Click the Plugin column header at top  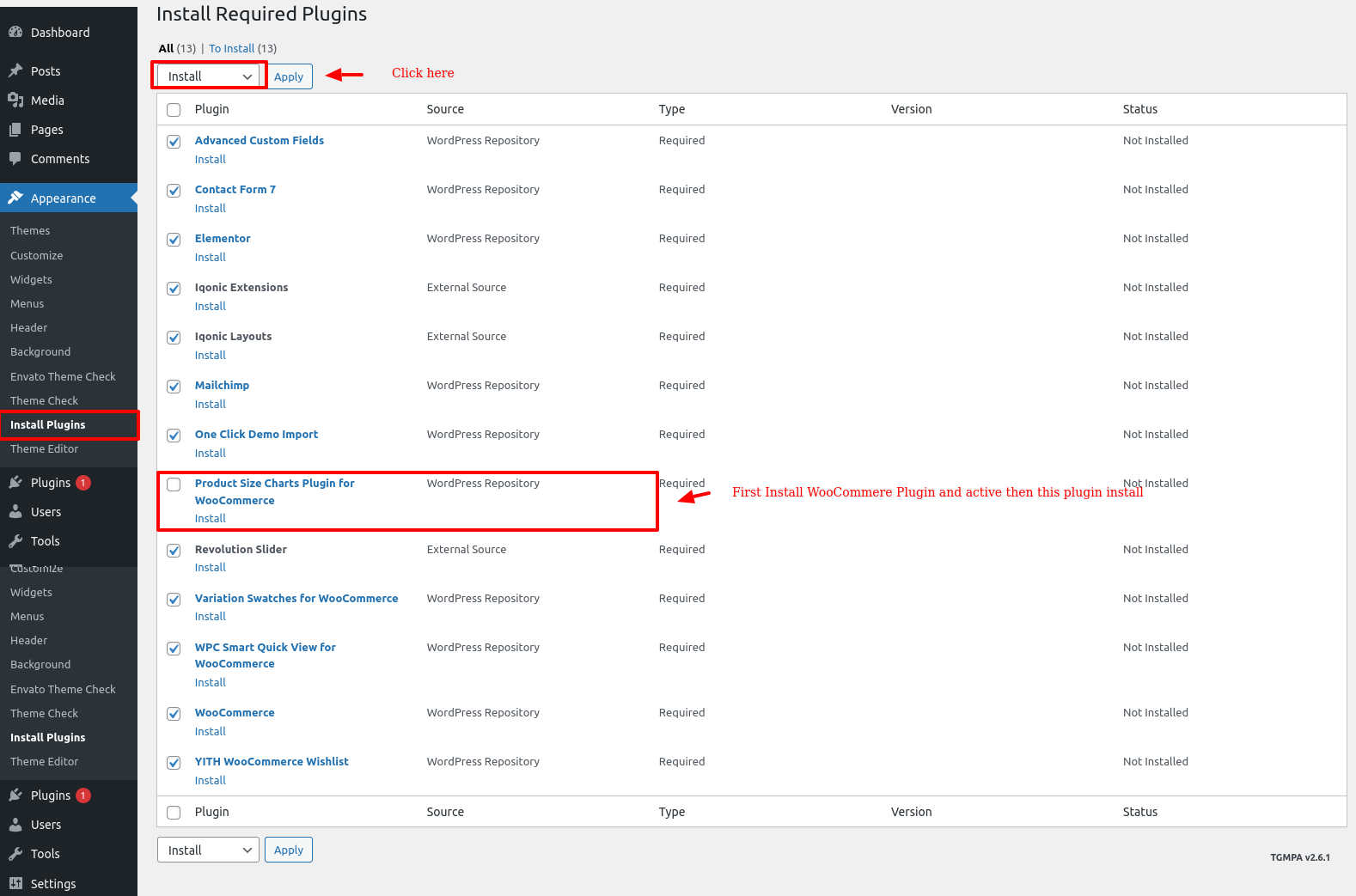[x=211, y=109]
